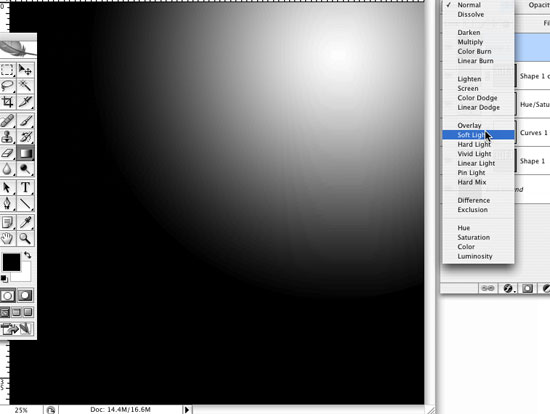Image resolution: width=550 pixels, height=414 pixels.
Task: Select the Lasso tool
Action: click(x=7, y=86)
